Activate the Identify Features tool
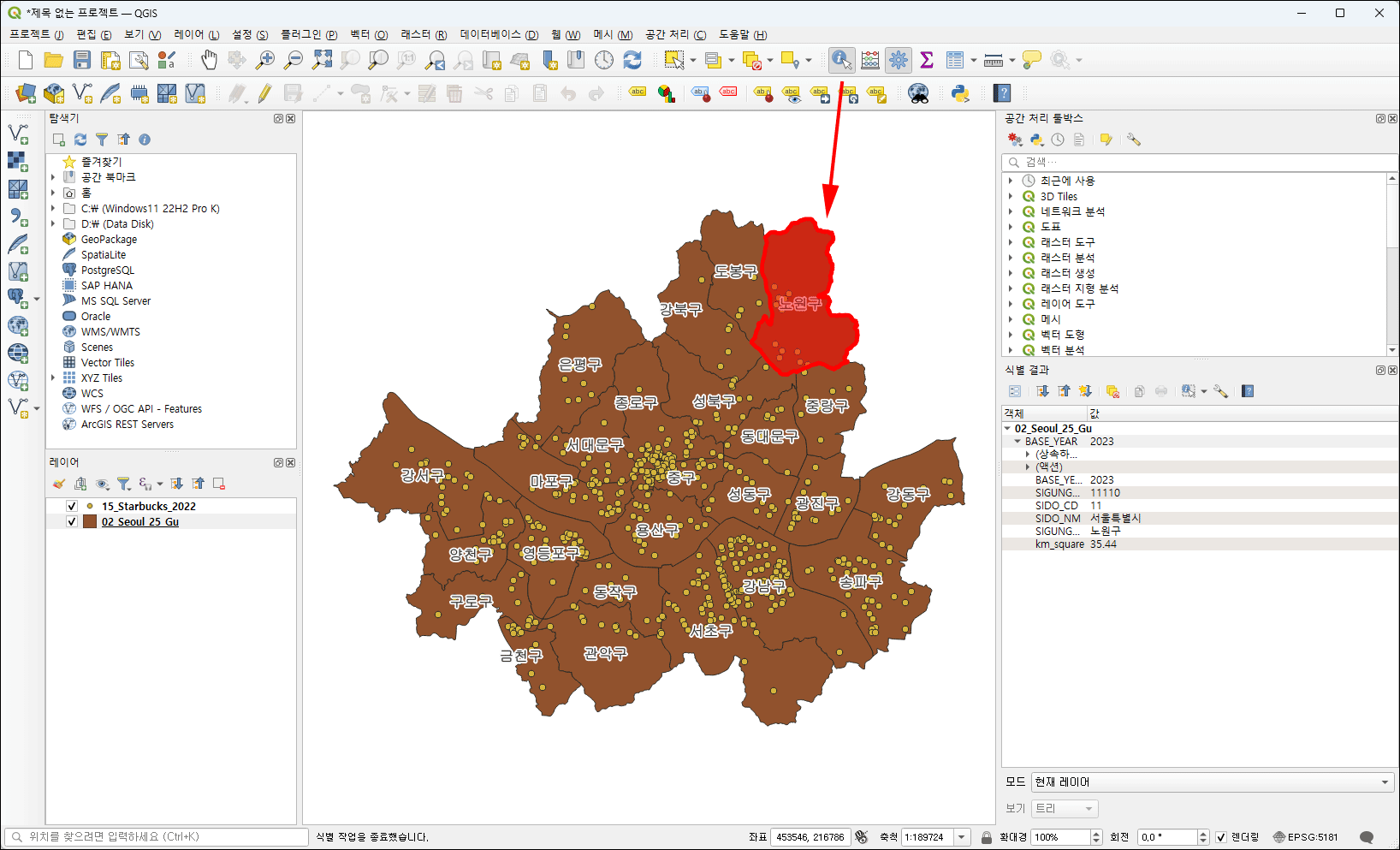The image size is (1400, 850). tap(841, 60)
